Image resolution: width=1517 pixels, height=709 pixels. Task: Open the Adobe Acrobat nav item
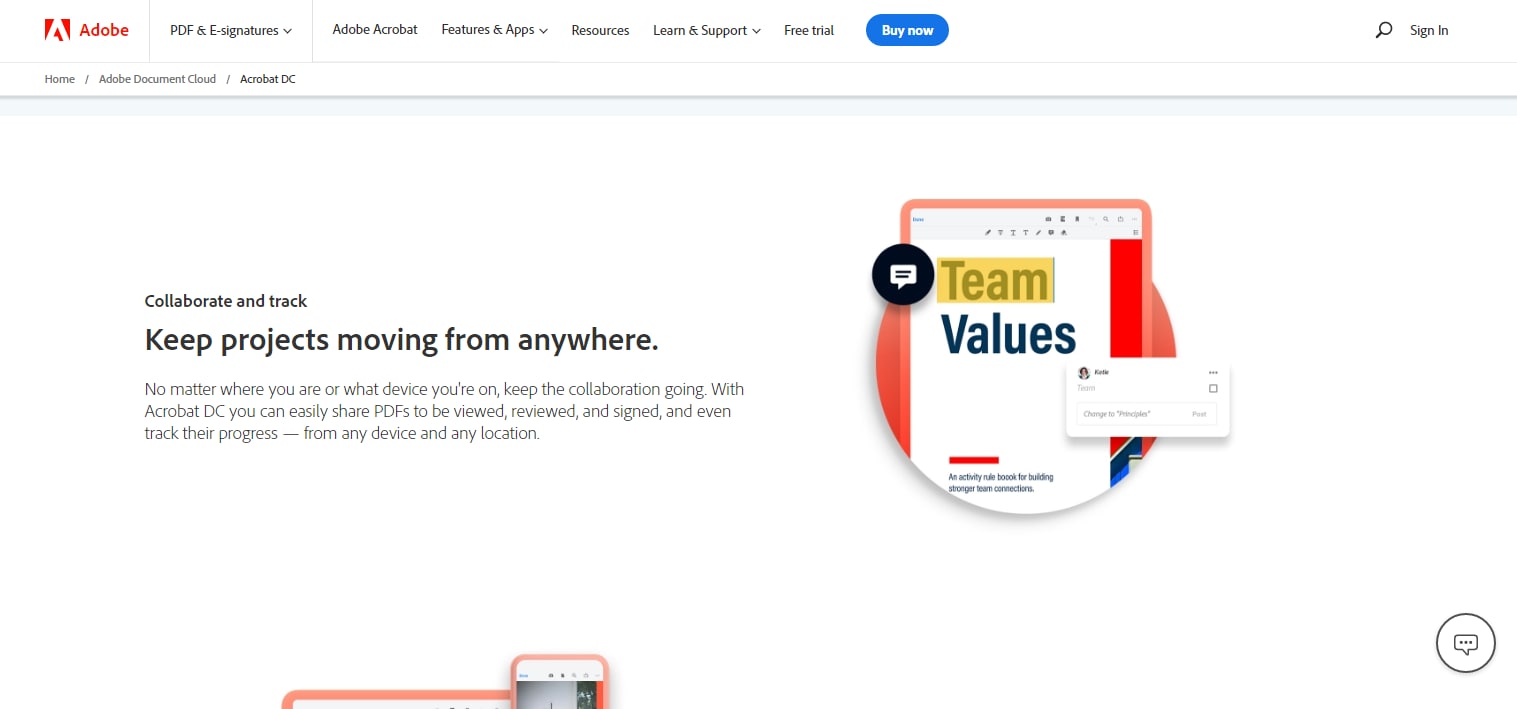pos(375,30)
